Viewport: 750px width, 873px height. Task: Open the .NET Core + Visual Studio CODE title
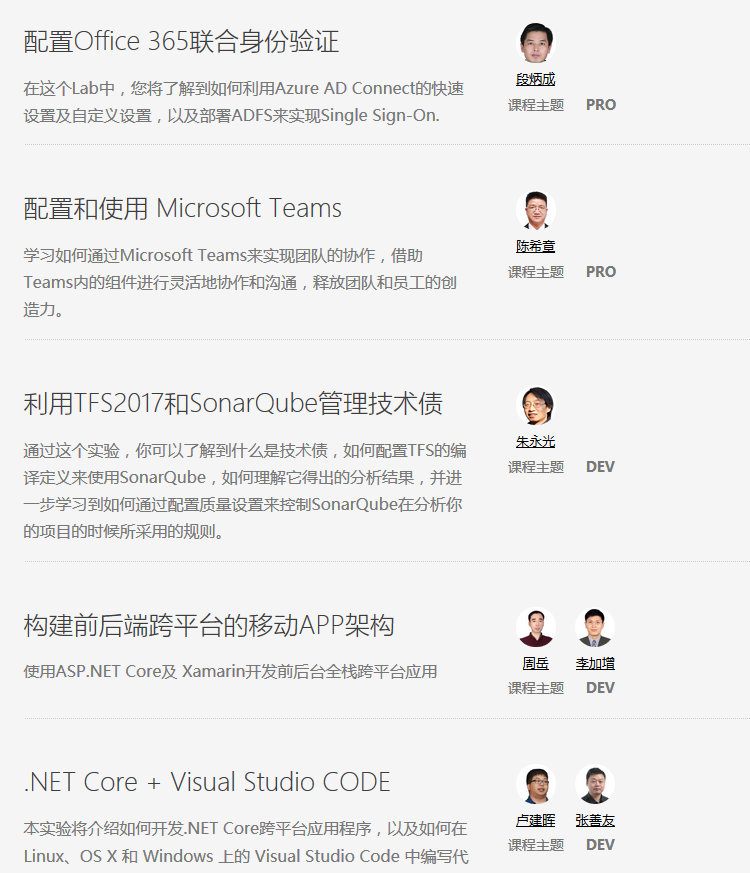tap(207, 782)
